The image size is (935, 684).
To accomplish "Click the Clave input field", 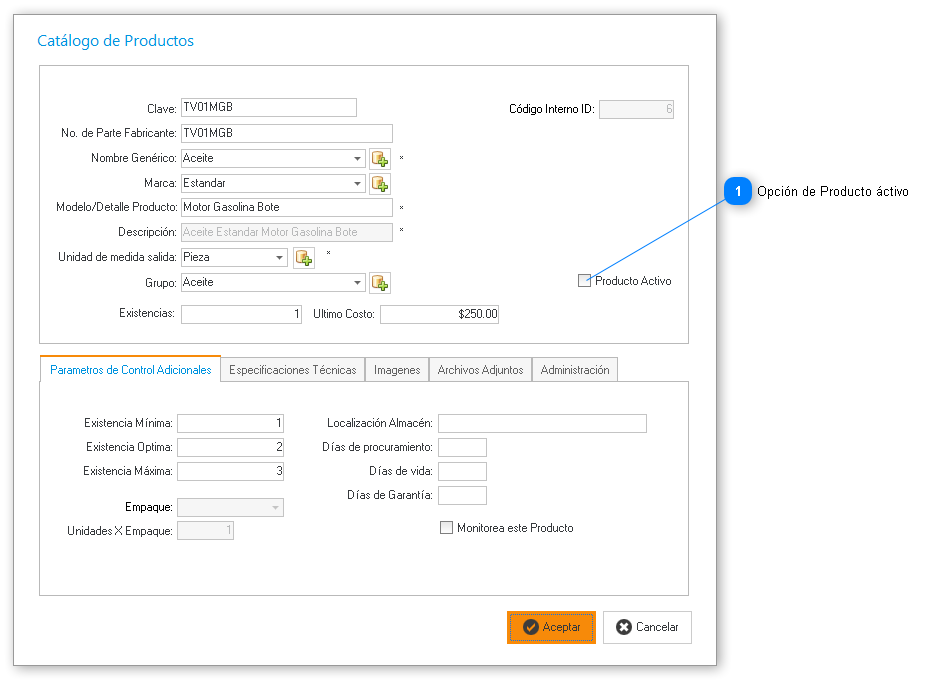I will [267, 108].
